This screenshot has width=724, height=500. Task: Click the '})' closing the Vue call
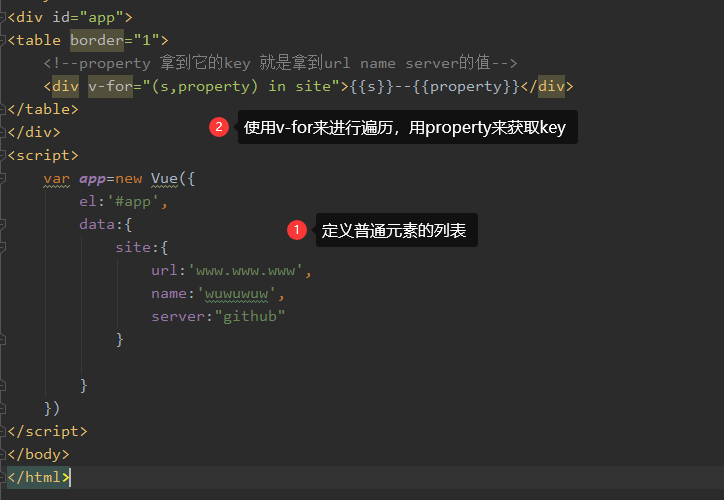[52, 409]
